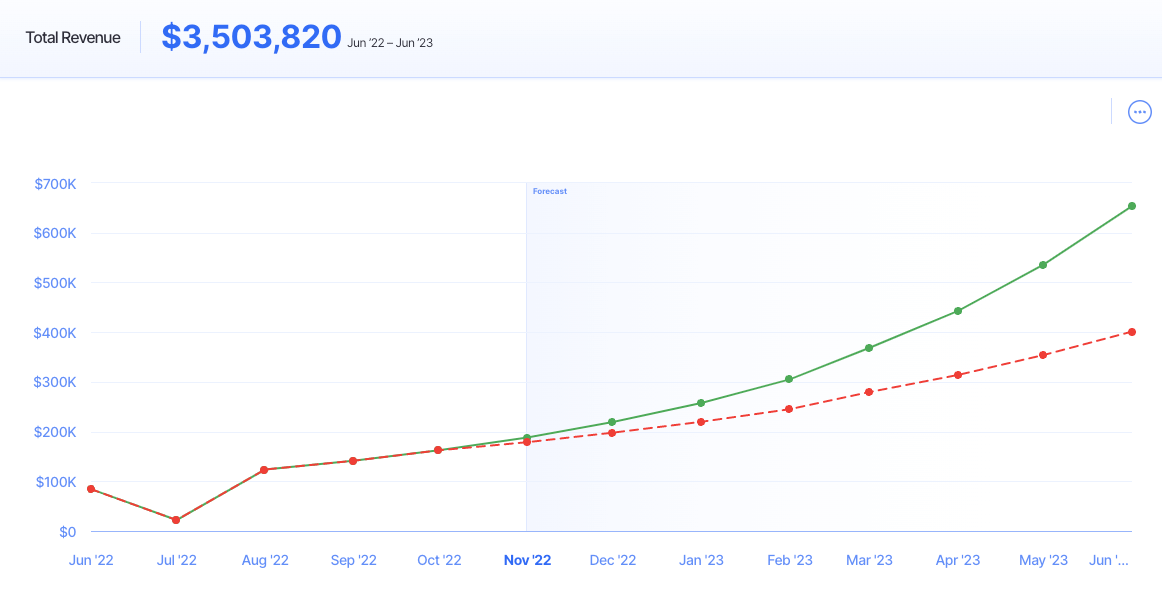Click the $700K y-axis label
Image resolution: width=1162 pixels, height=596 pixels.
[x=55, y=184]
